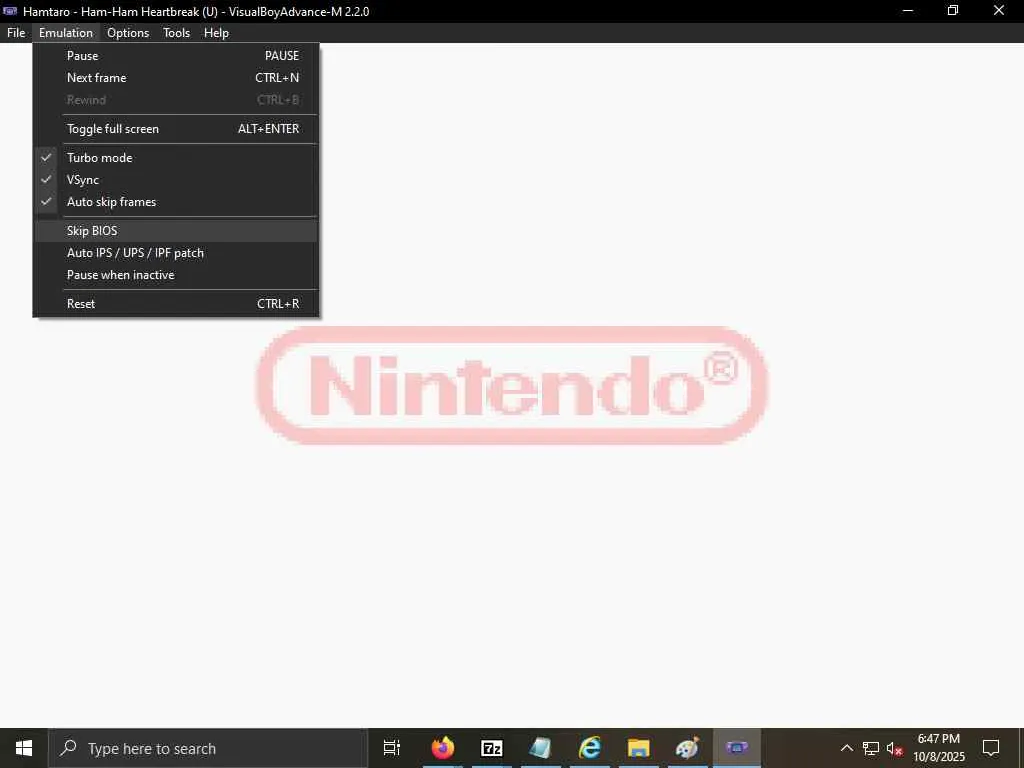Open the Windows Start menu

point(24,748)
